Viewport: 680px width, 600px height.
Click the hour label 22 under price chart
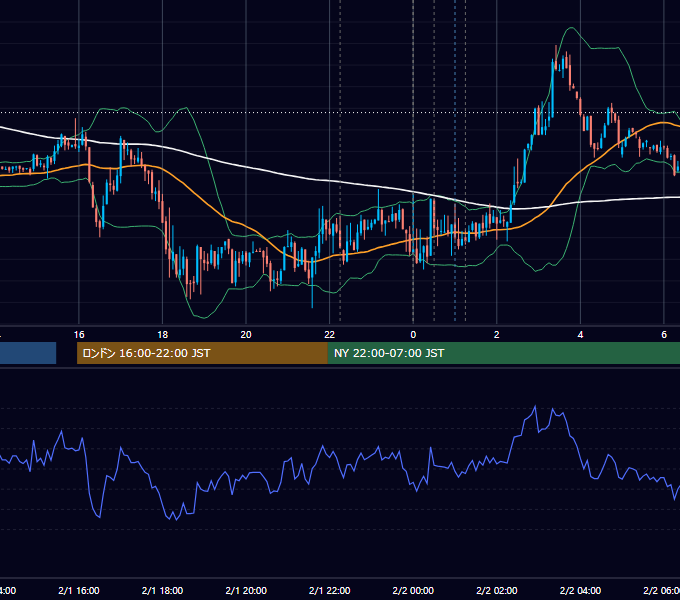(x=330, y=335)
